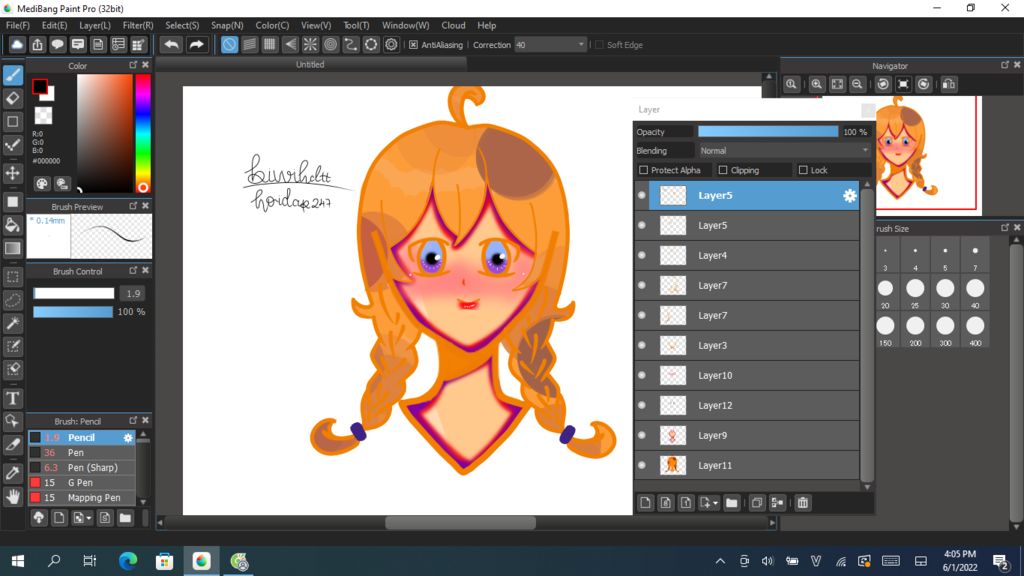Turn snap off in toolbar
This screenshot has width=1024, height=576.
pyautogui.click(x=229, y=44)
